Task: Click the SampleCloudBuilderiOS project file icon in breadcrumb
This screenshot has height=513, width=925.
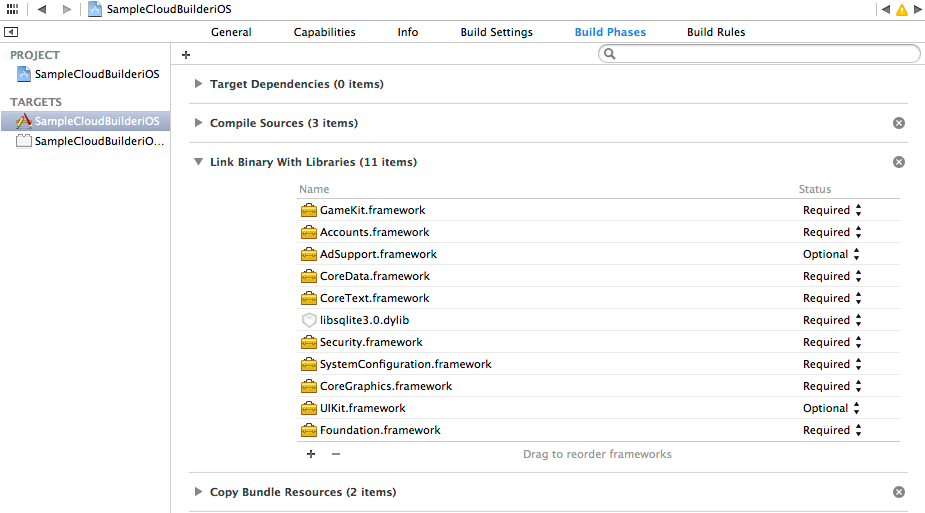Action: [94, 9]
